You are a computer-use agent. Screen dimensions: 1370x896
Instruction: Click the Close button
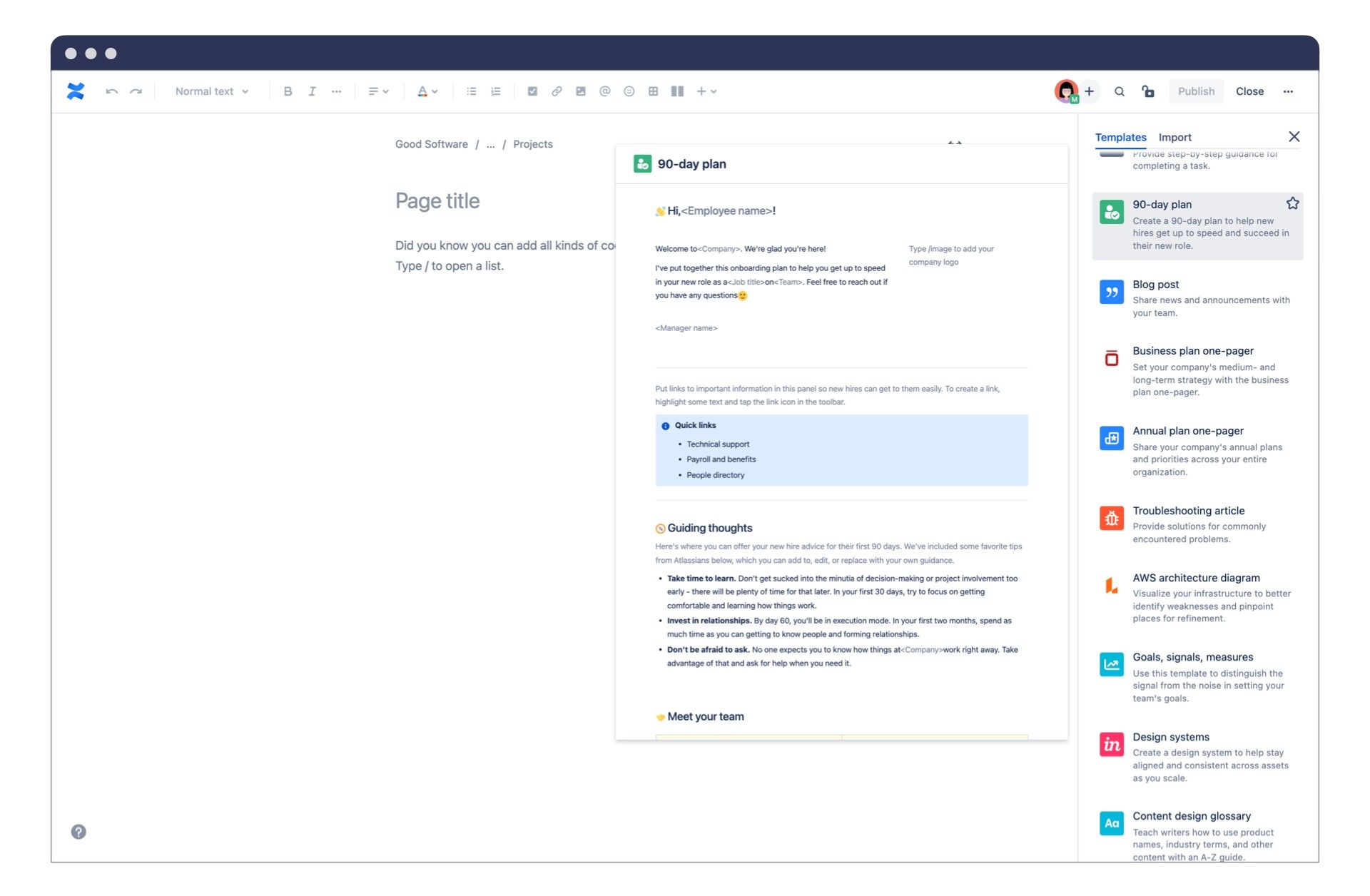coord(1249,91)
